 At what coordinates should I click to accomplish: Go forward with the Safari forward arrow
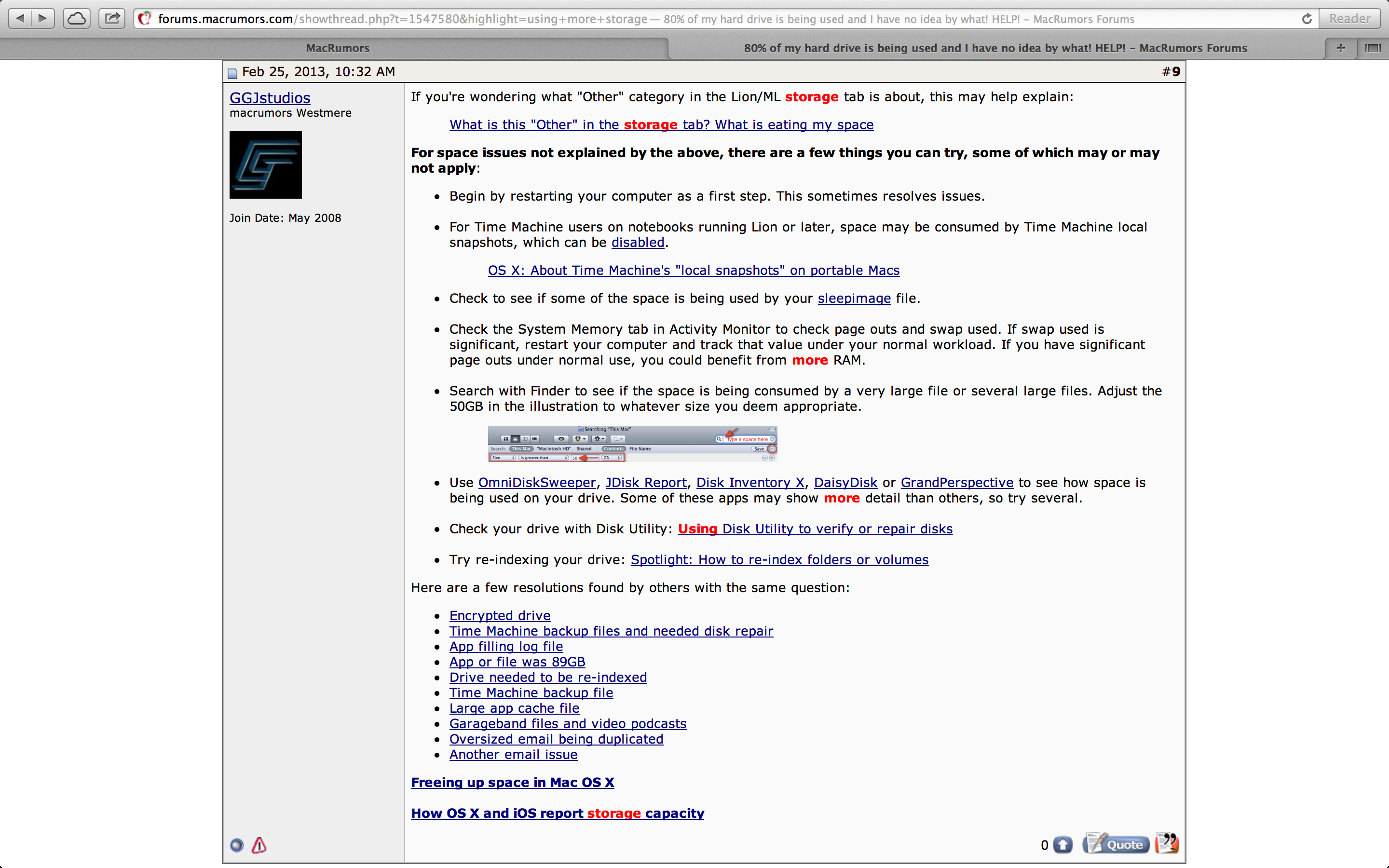[x=43, y=18]
